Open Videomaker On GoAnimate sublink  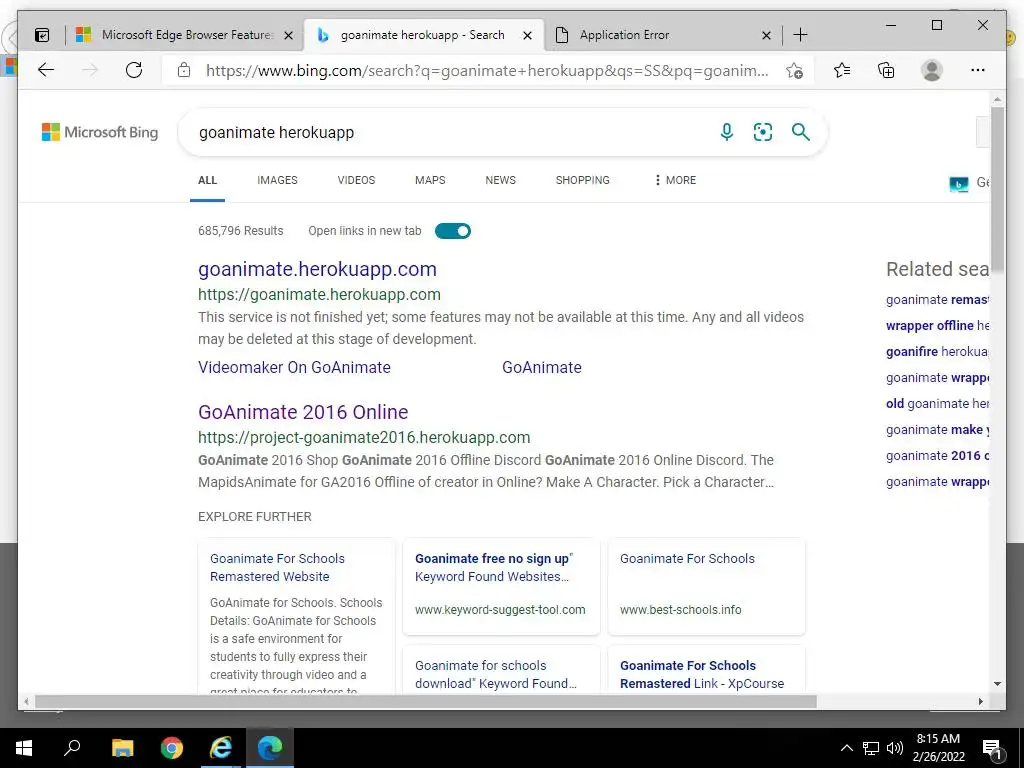[x=294, y=367]
